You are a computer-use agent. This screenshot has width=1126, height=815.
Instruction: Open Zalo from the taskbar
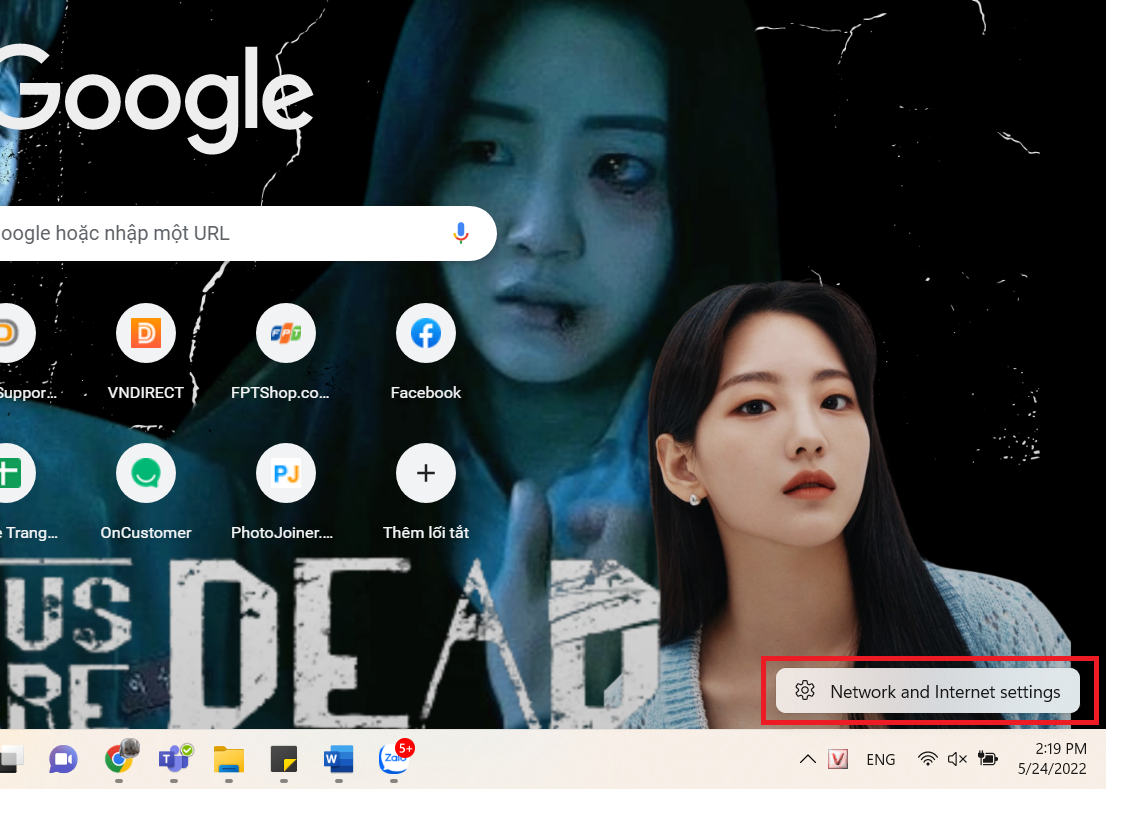coord(394,758)
